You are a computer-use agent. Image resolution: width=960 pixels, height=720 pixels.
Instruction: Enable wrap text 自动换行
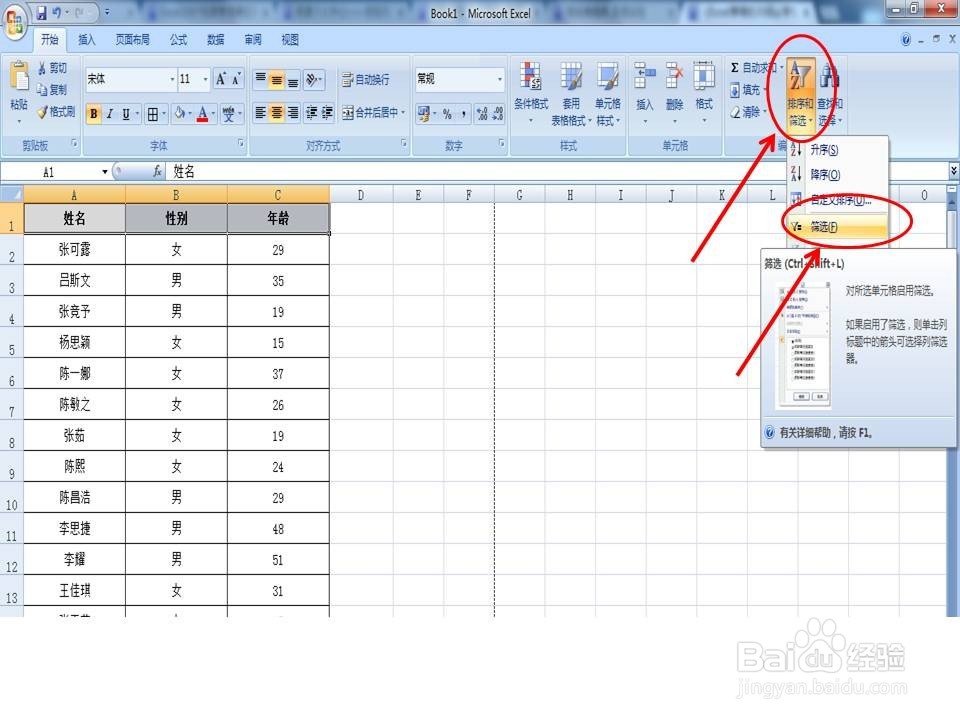tap(365, 80)
